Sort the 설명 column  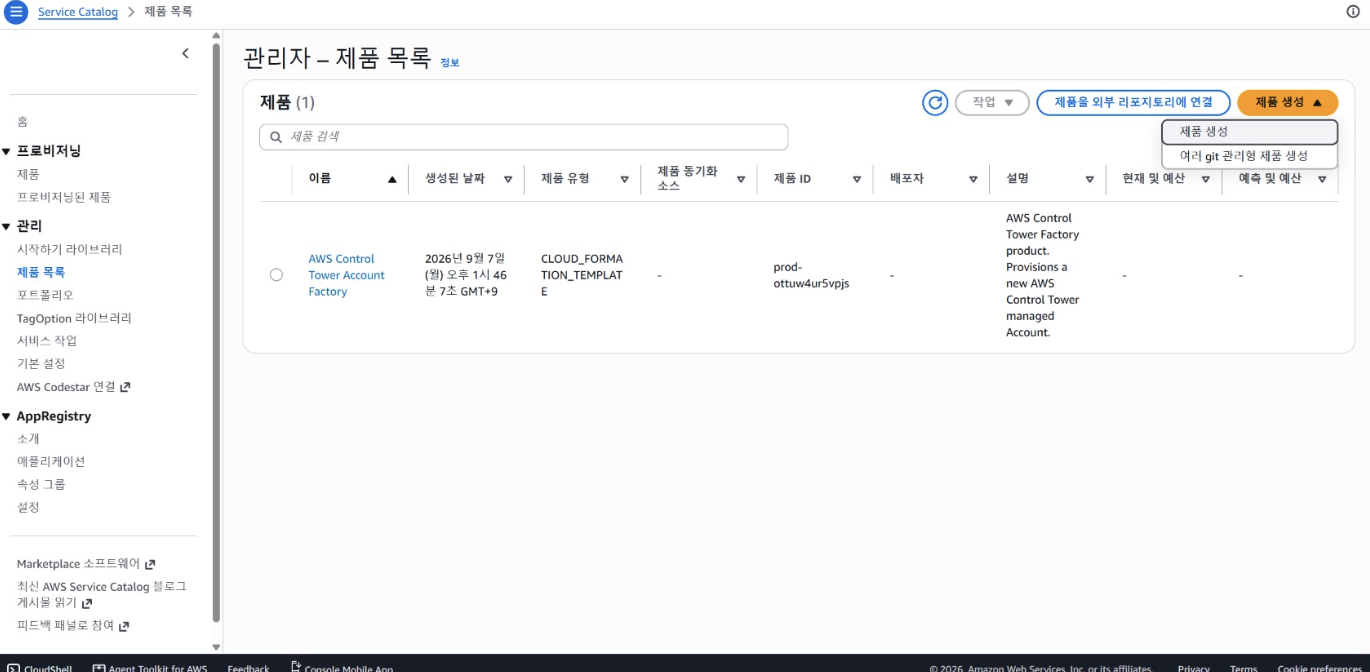tap(1090, 180)
